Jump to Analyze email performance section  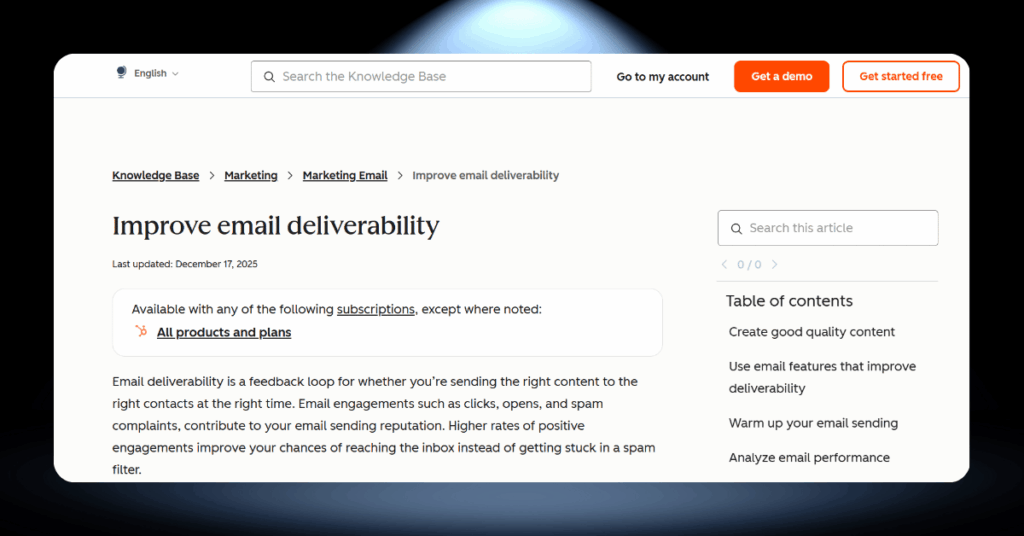[809, 458]
